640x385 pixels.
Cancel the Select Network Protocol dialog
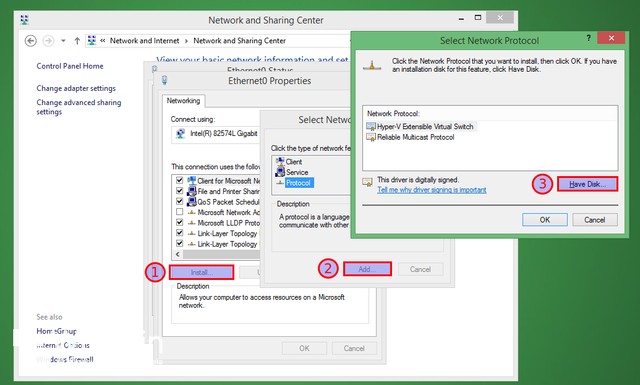click(595, 220)
